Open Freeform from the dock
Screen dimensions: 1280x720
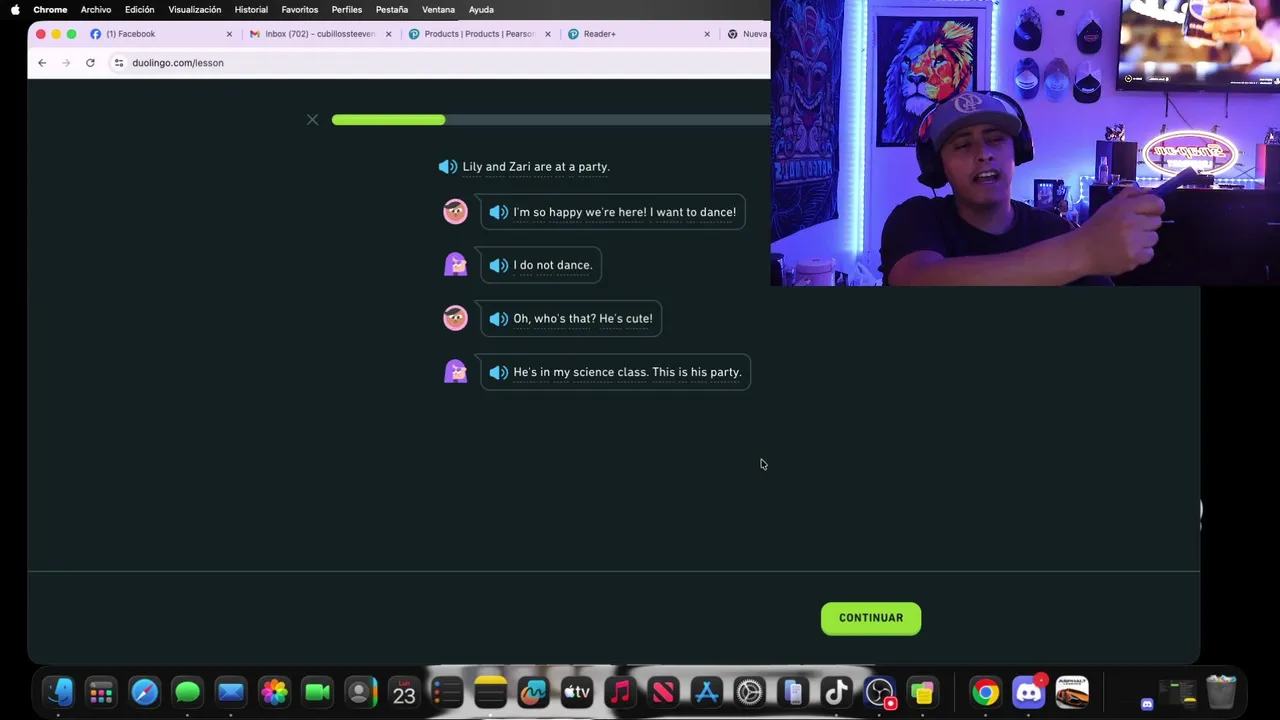tap(533, 692)
